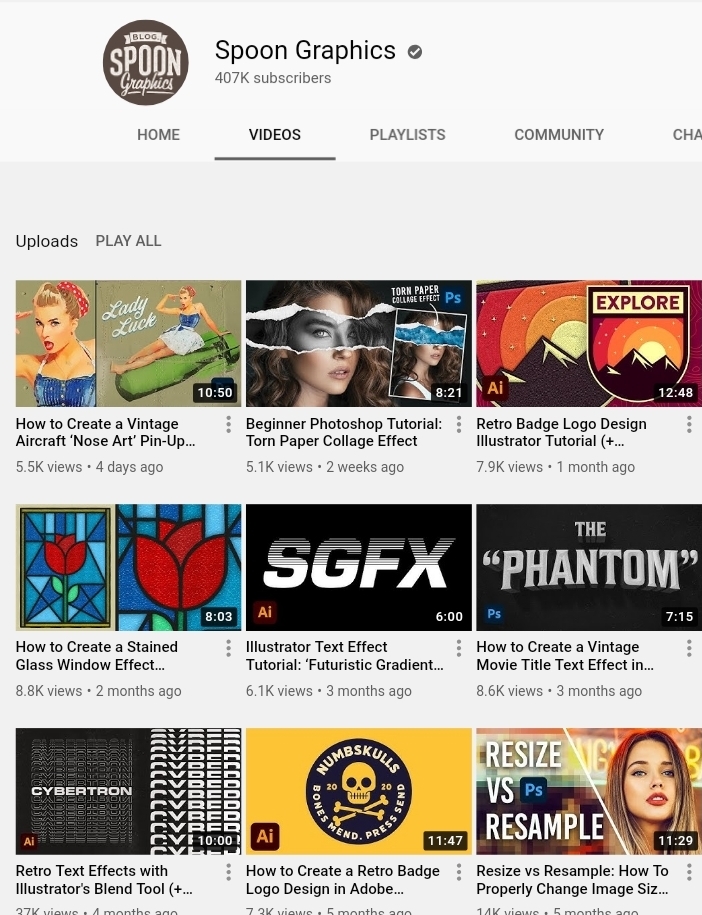
Task: Open options for Resize vs Resample video
Action: (689, 872)
